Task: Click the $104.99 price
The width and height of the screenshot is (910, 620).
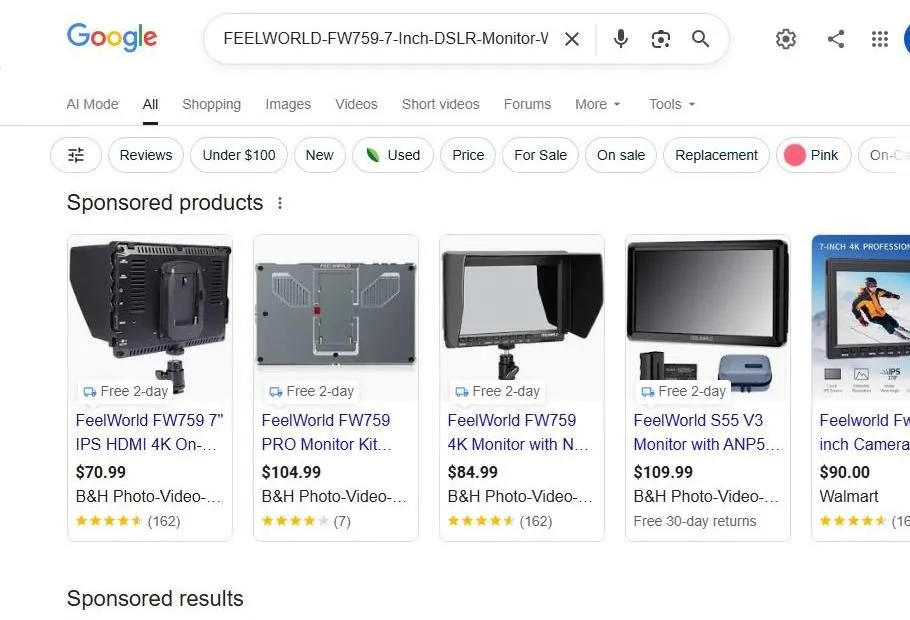Action: (291, 472)
